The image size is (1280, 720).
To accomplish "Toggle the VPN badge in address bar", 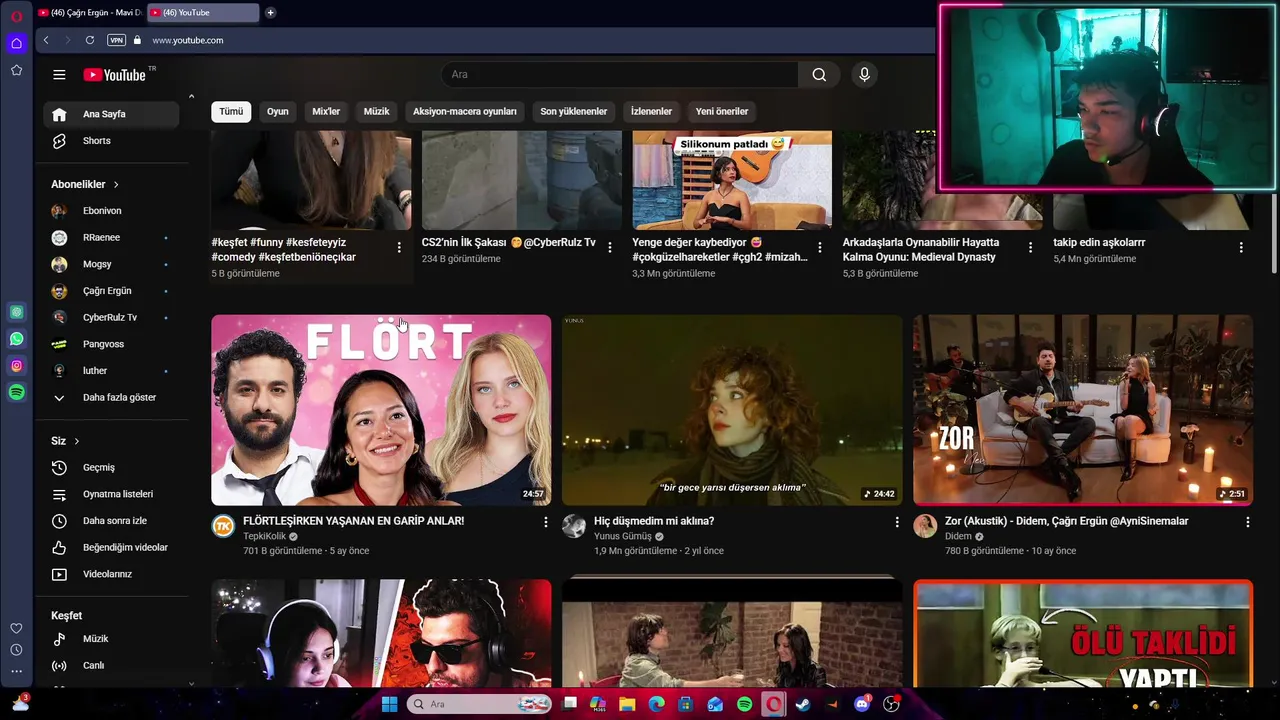I will tap(116, 40).
